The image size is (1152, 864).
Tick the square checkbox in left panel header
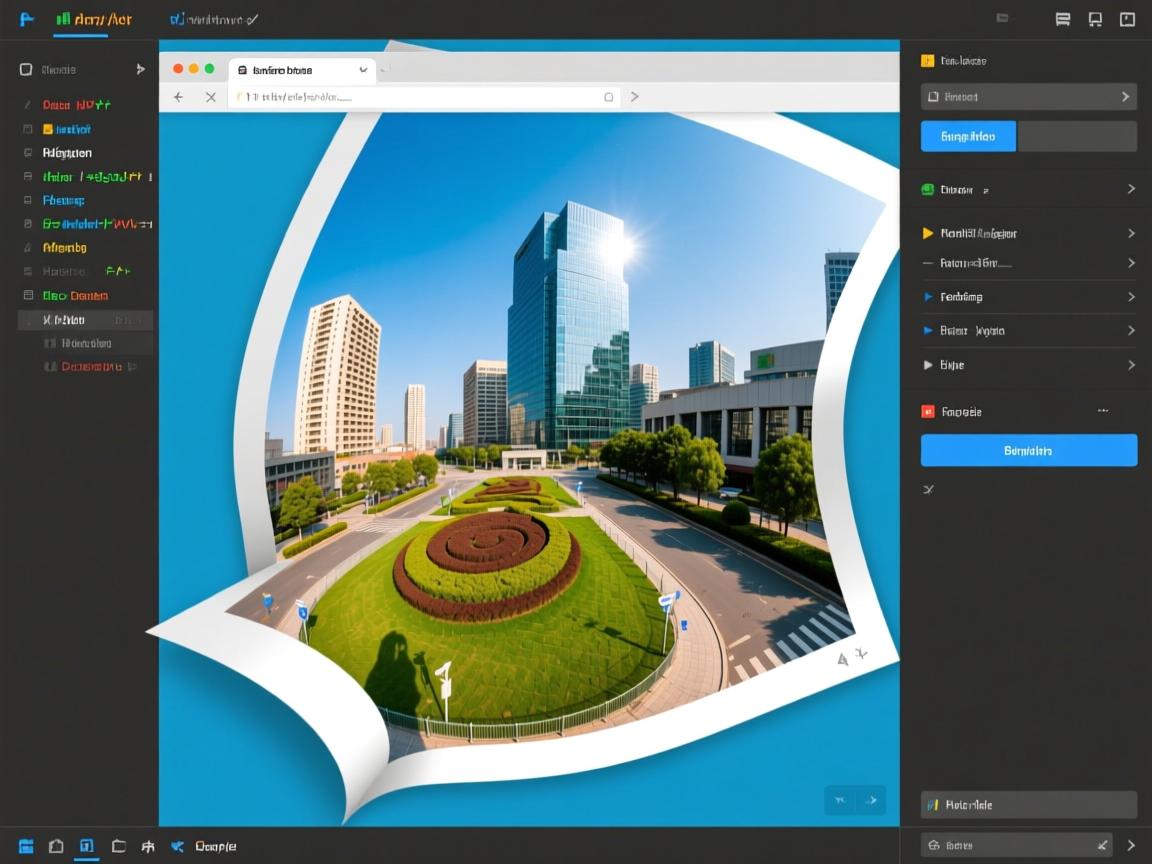(x=26, y=70)
